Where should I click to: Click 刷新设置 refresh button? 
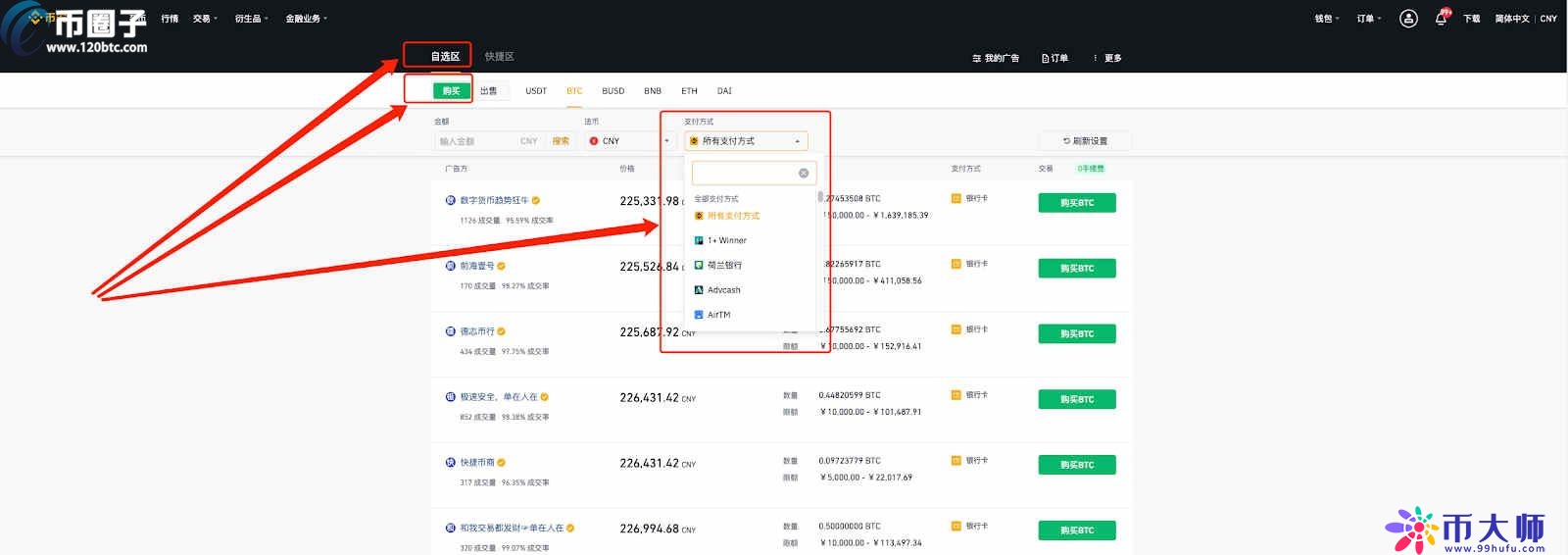click(1085, 141)
